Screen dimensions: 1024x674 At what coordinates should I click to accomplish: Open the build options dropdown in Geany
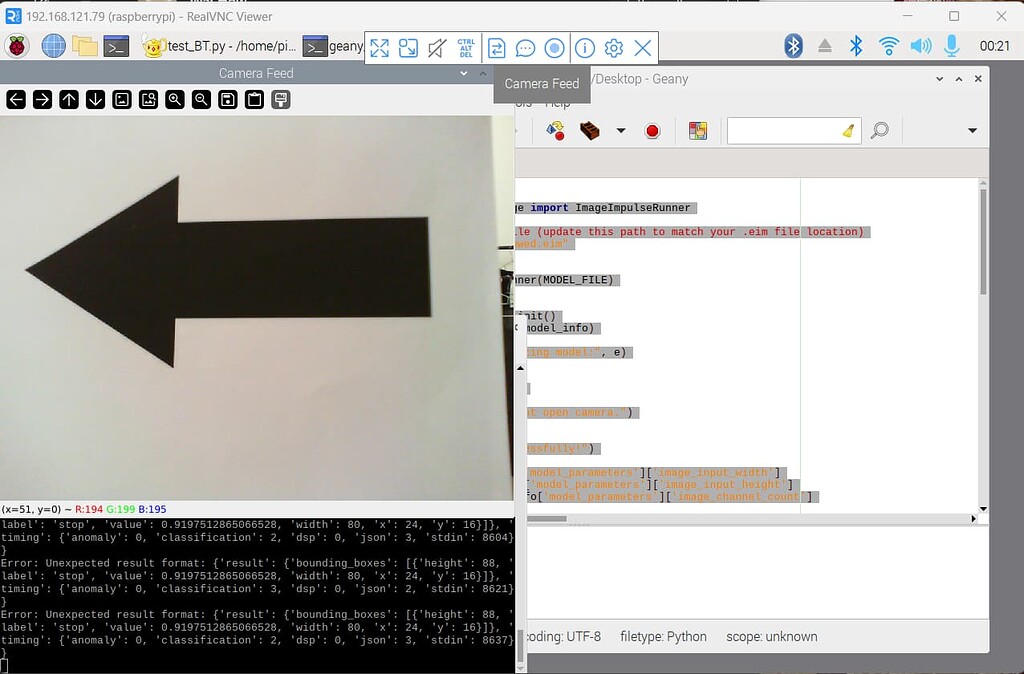click(620, 130)
